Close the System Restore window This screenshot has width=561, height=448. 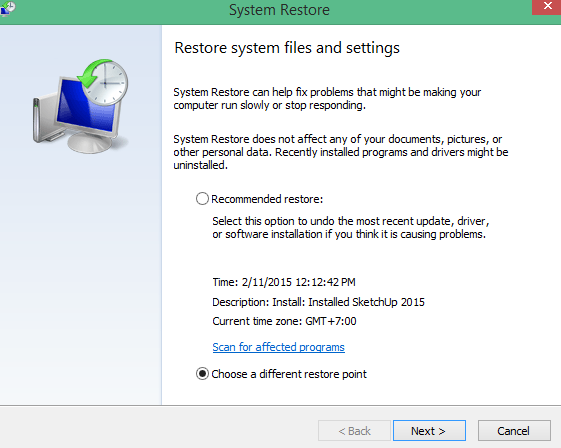(x=547, y=6)
